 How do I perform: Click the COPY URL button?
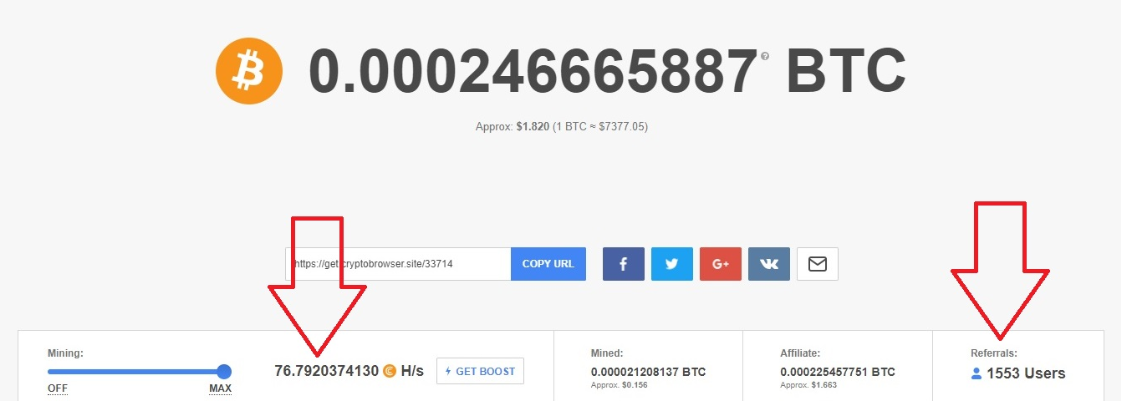click(548, 264)
